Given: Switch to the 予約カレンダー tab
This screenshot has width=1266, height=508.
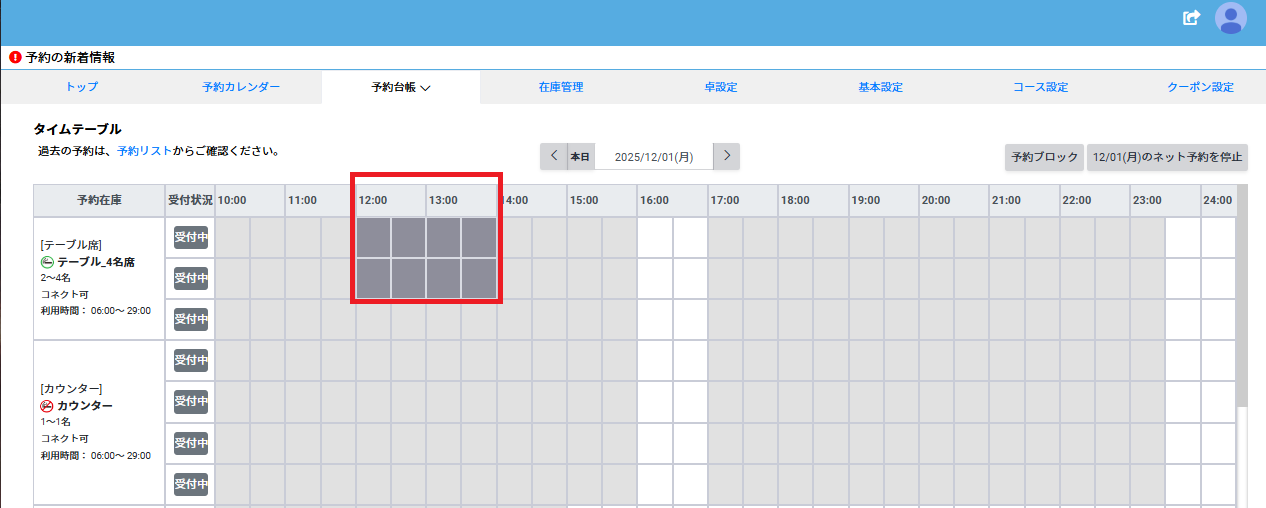Looking at the screenshot, I should pos(241,87).
